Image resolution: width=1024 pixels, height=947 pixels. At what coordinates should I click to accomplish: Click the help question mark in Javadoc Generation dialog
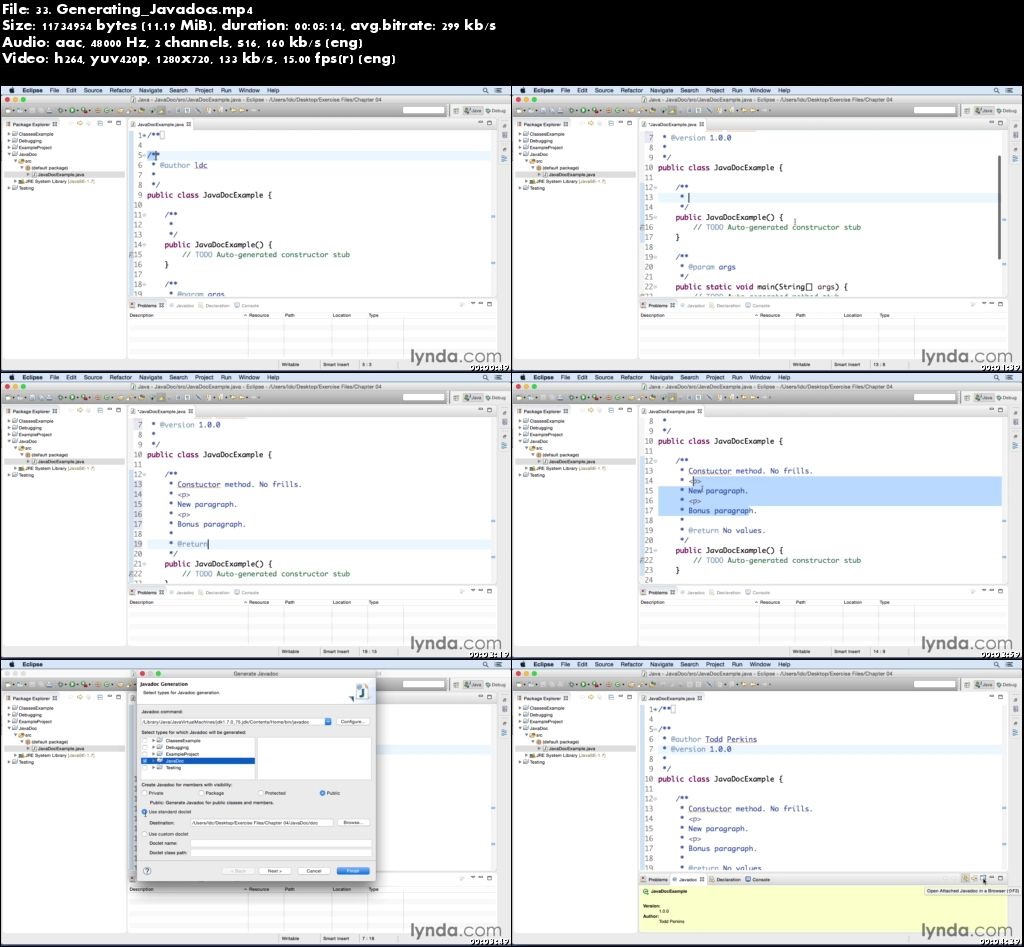click(147, 871)
